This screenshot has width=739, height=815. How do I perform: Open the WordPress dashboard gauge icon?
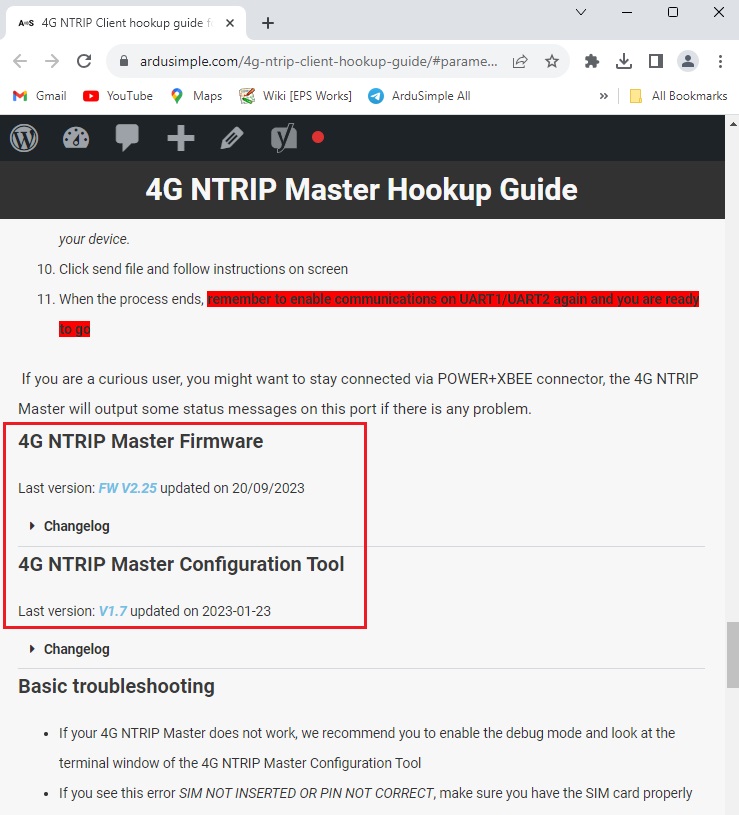pos(76,138)
